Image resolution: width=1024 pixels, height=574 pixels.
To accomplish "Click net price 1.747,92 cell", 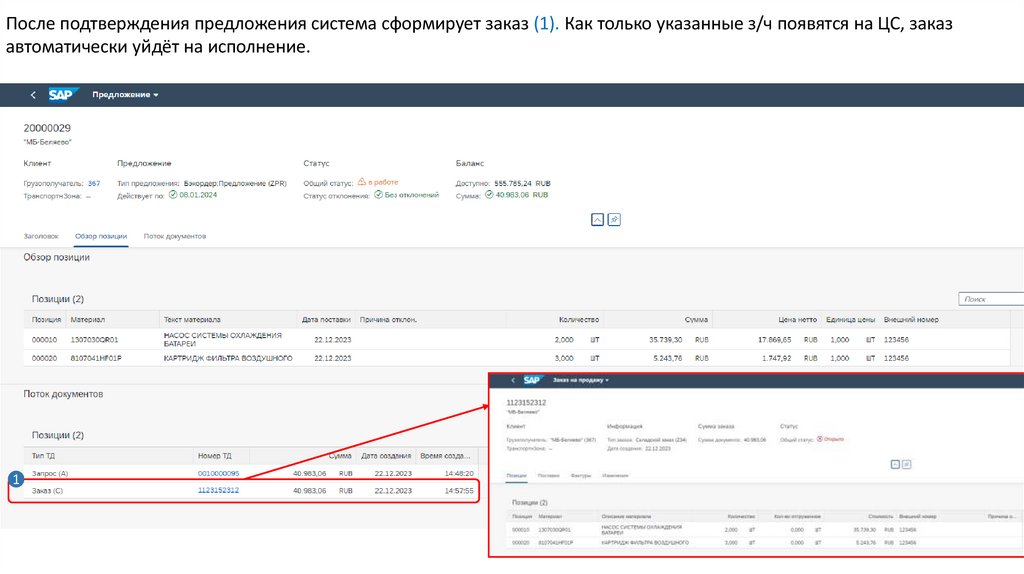I will tap(776, 359).
